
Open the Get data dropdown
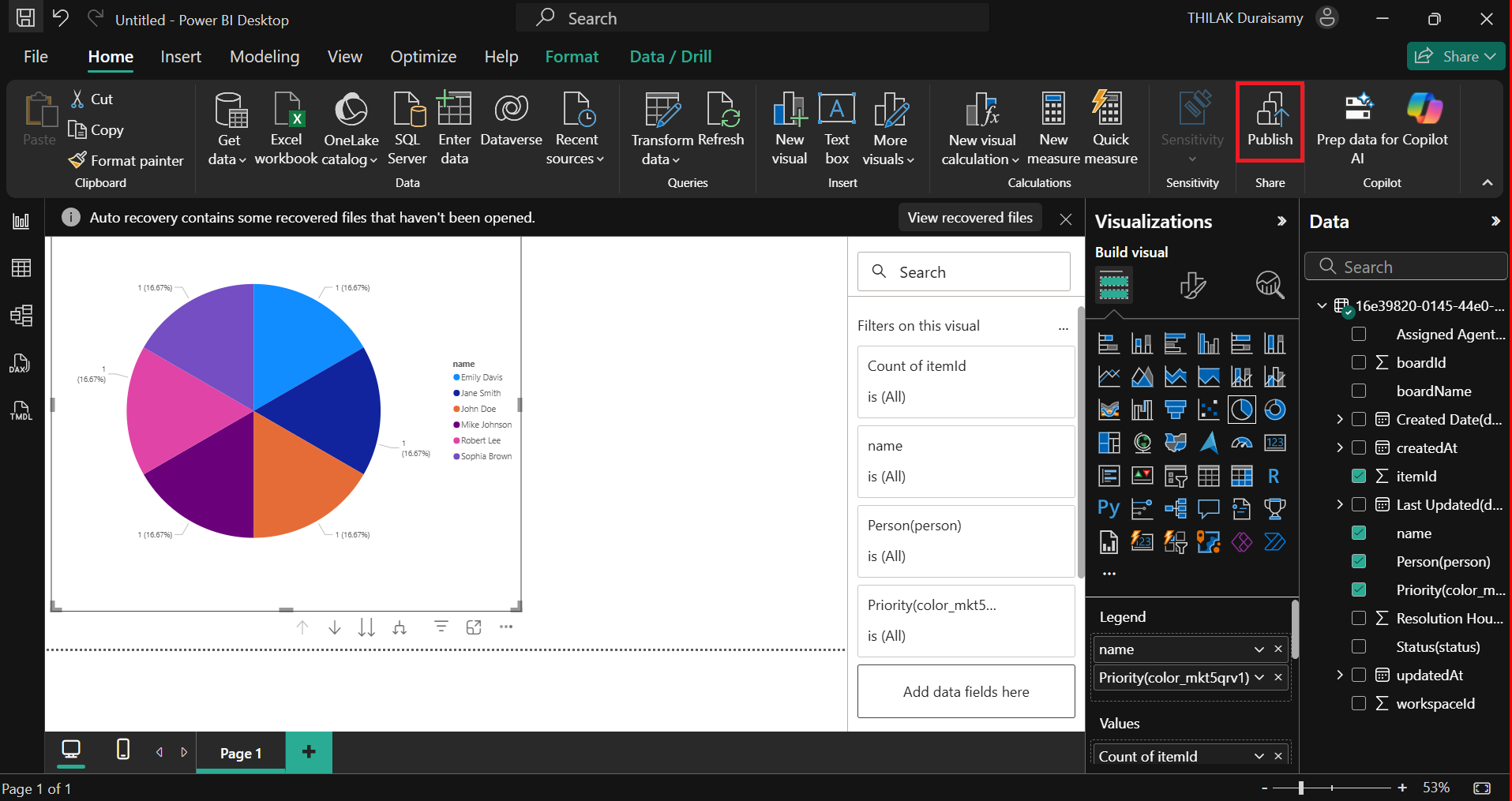pyautogui.click(x=227, y=129)
